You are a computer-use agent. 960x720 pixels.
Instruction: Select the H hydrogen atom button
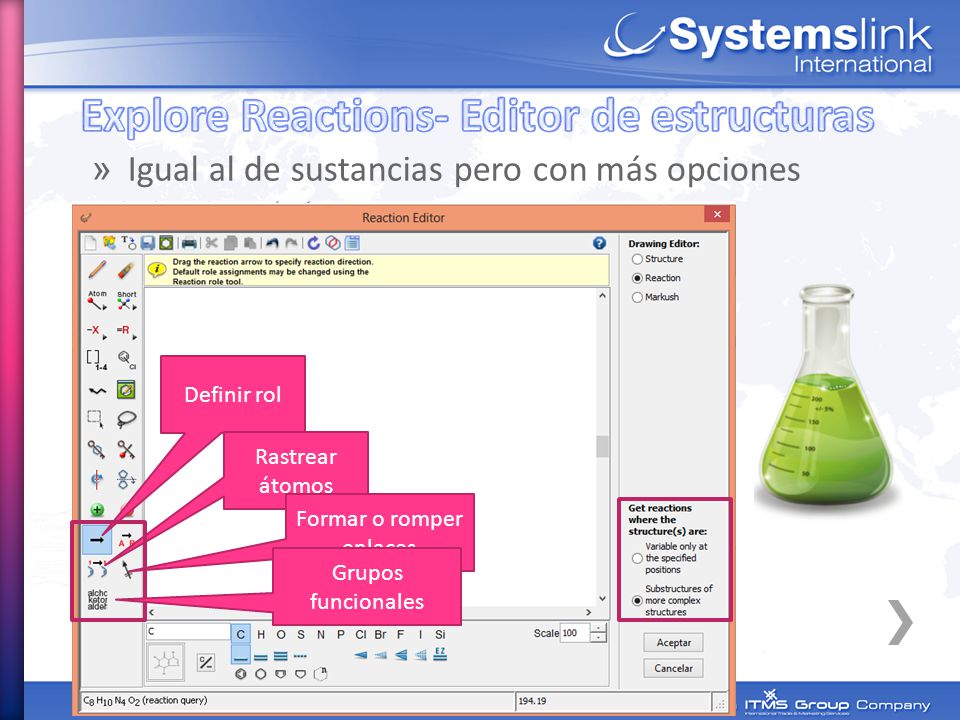261,635
